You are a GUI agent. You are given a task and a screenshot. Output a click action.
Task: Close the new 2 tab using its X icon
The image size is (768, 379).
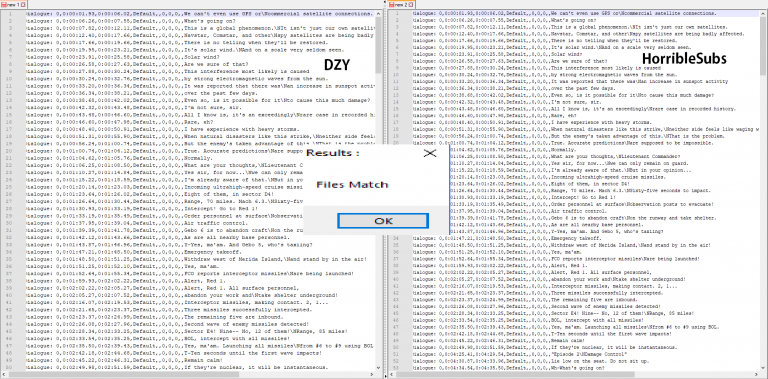point(411,4)
